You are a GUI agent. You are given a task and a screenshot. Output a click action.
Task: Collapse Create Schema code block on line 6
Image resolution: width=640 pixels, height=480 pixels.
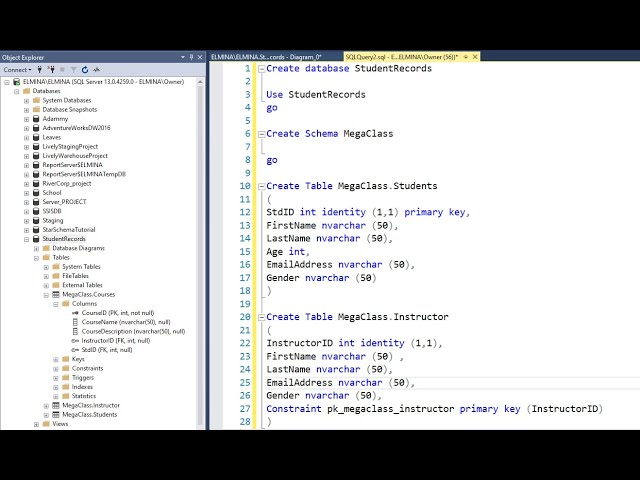[261, 134]
